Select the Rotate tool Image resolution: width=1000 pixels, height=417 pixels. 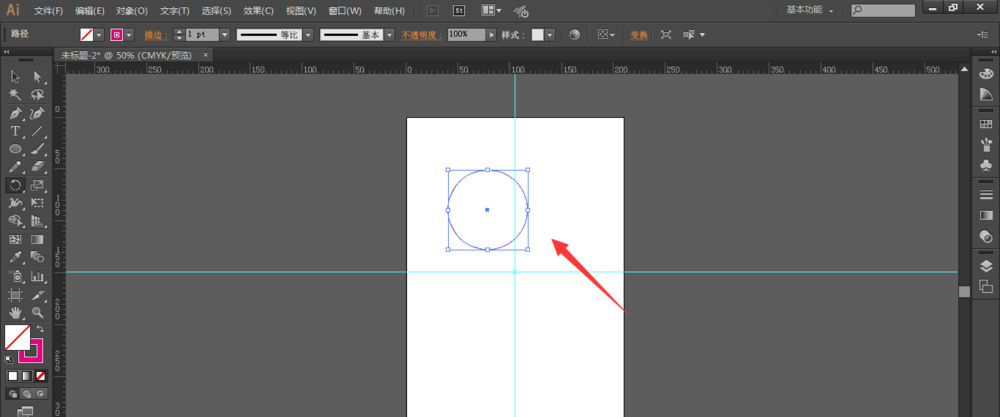click(15, 185)
